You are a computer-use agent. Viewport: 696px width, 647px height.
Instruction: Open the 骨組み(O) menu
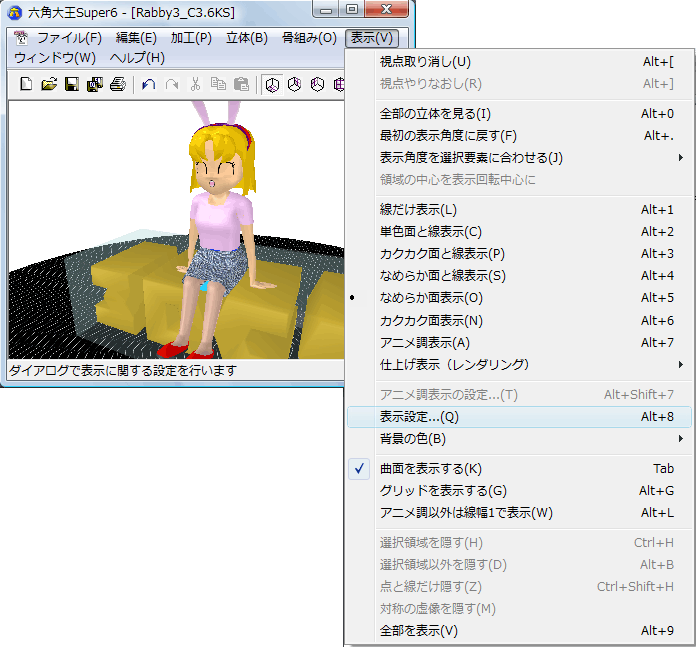309,38
